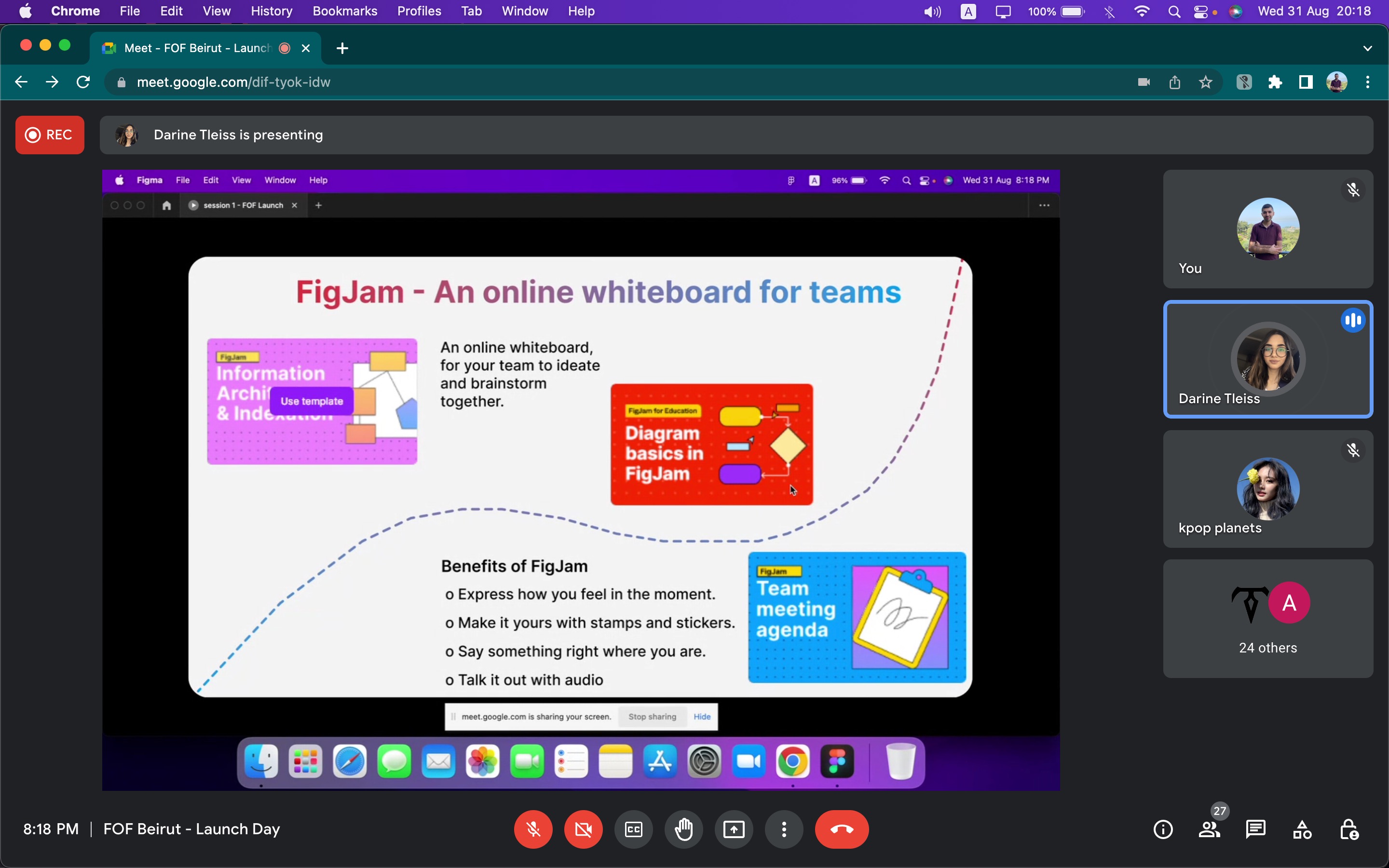Image resolution: width=1389 pixels, height=868 pixels.
Task: Open Siri from the menu bar
Action: click(x=1236, y=12)
